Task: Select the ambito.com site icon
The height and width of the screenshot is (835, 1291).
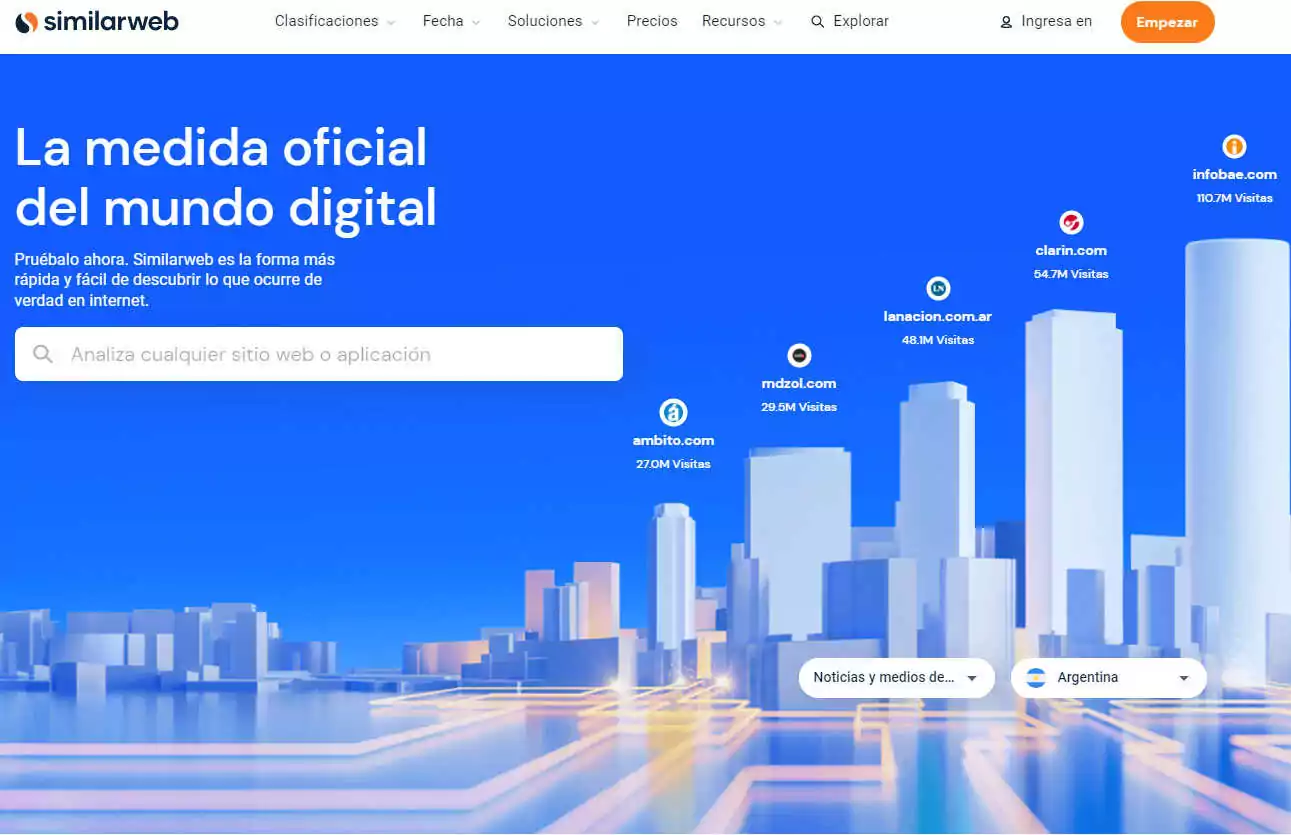Action: [673, 412]
